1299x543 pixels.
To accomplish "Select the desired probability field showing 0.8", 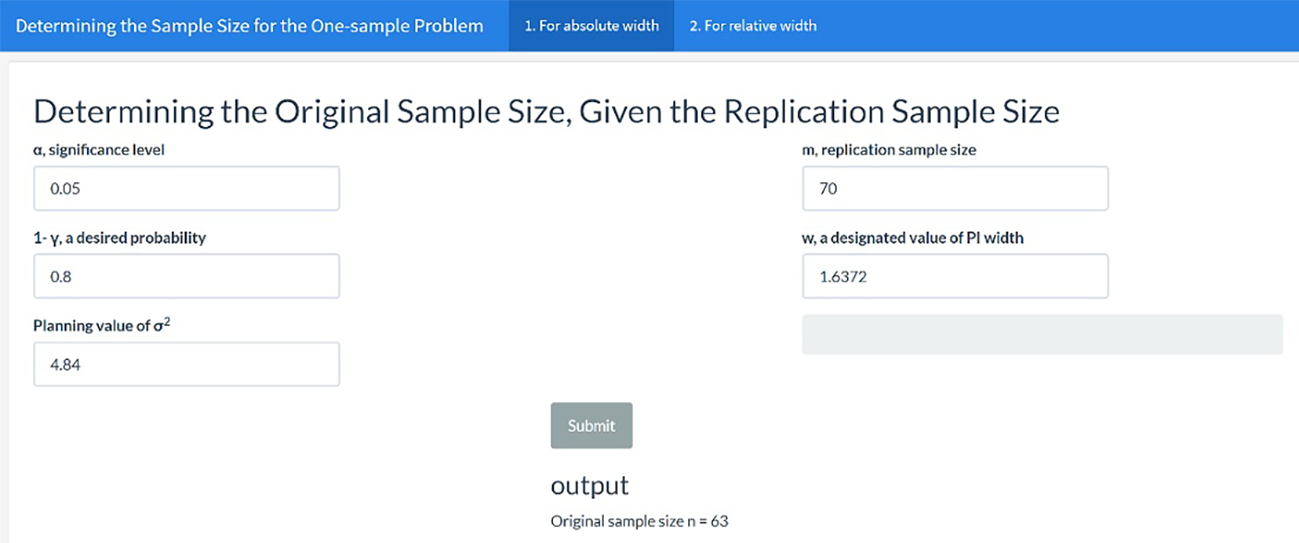I will coord(186,276).
